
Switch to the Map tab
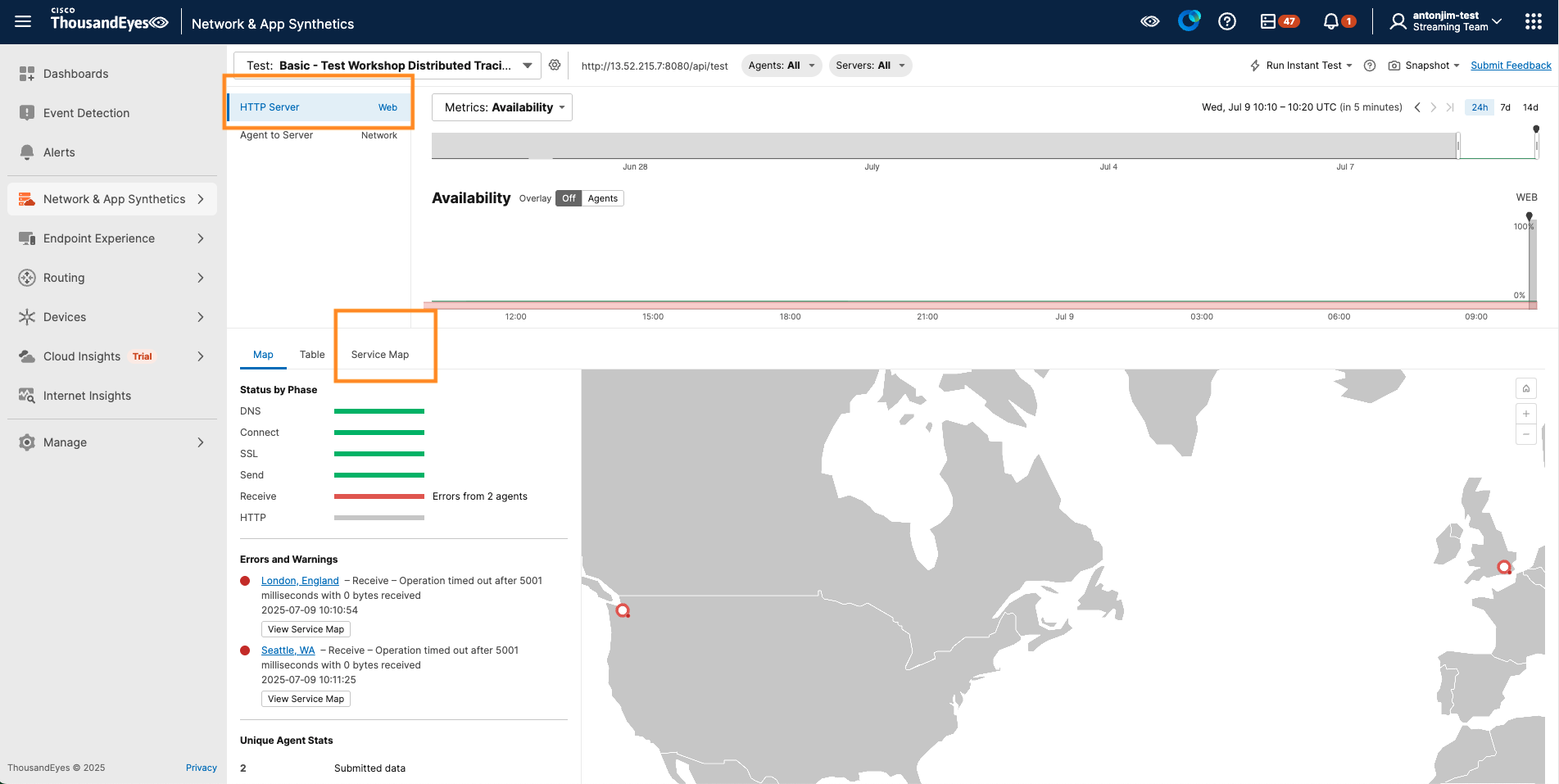(x=263, y=355)
